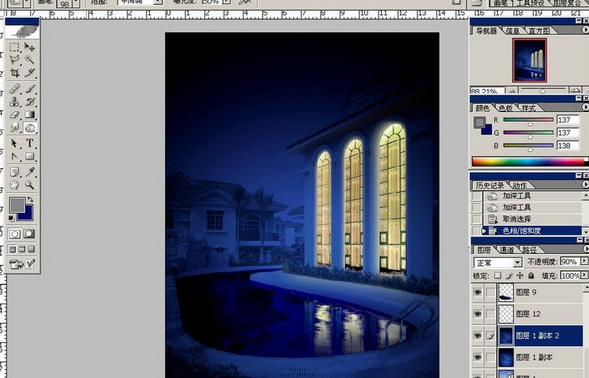Switch to the 动作 tab
Viewport: 589px width, 378px height.
(x=520, y=185)
